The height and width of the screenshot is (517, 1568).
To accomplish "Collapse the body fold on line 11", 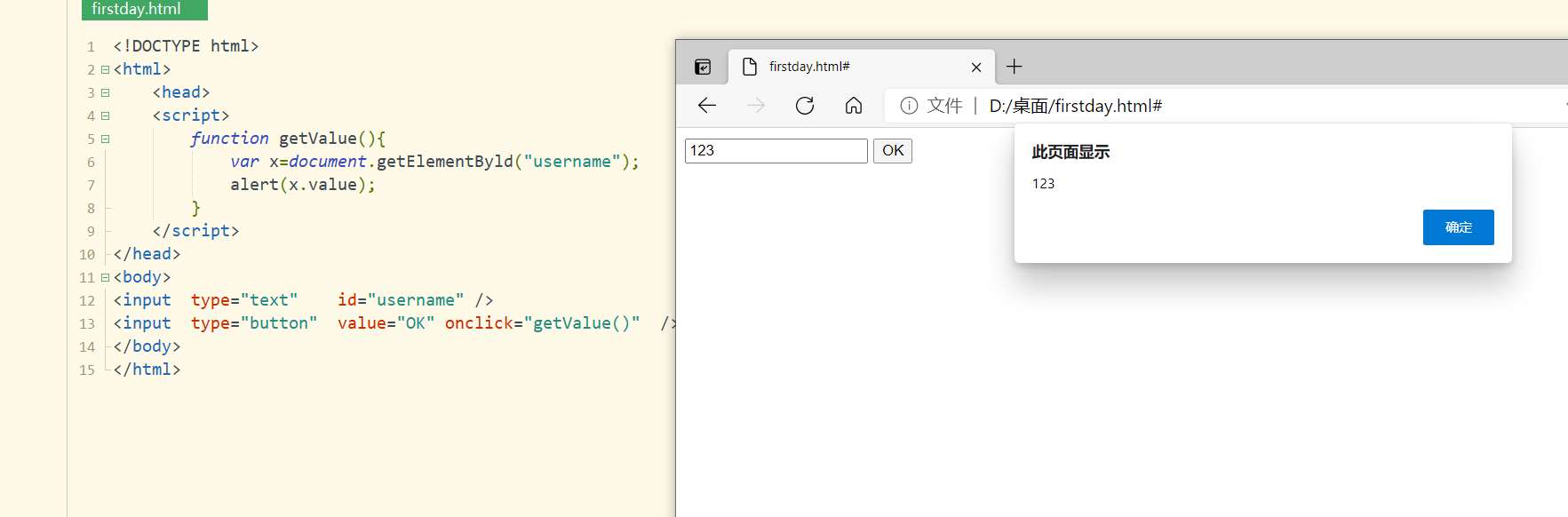I will (x=105, y=277).
